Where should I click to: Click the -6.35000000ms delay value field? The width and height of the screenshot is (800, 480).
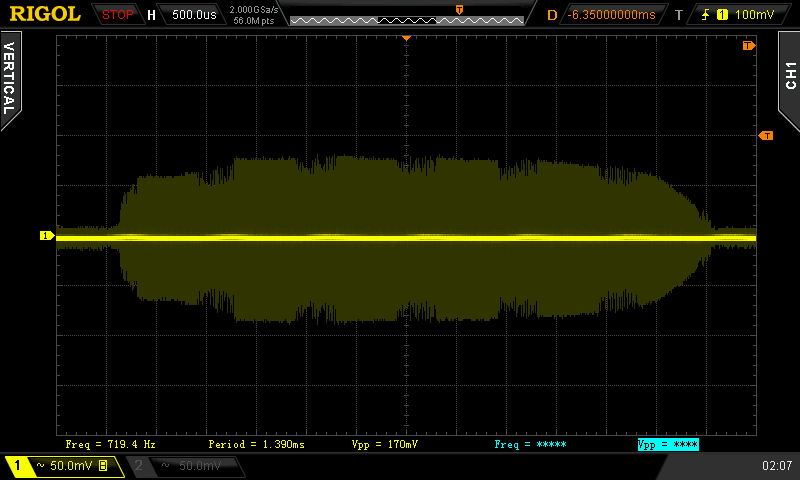point(611,15)
